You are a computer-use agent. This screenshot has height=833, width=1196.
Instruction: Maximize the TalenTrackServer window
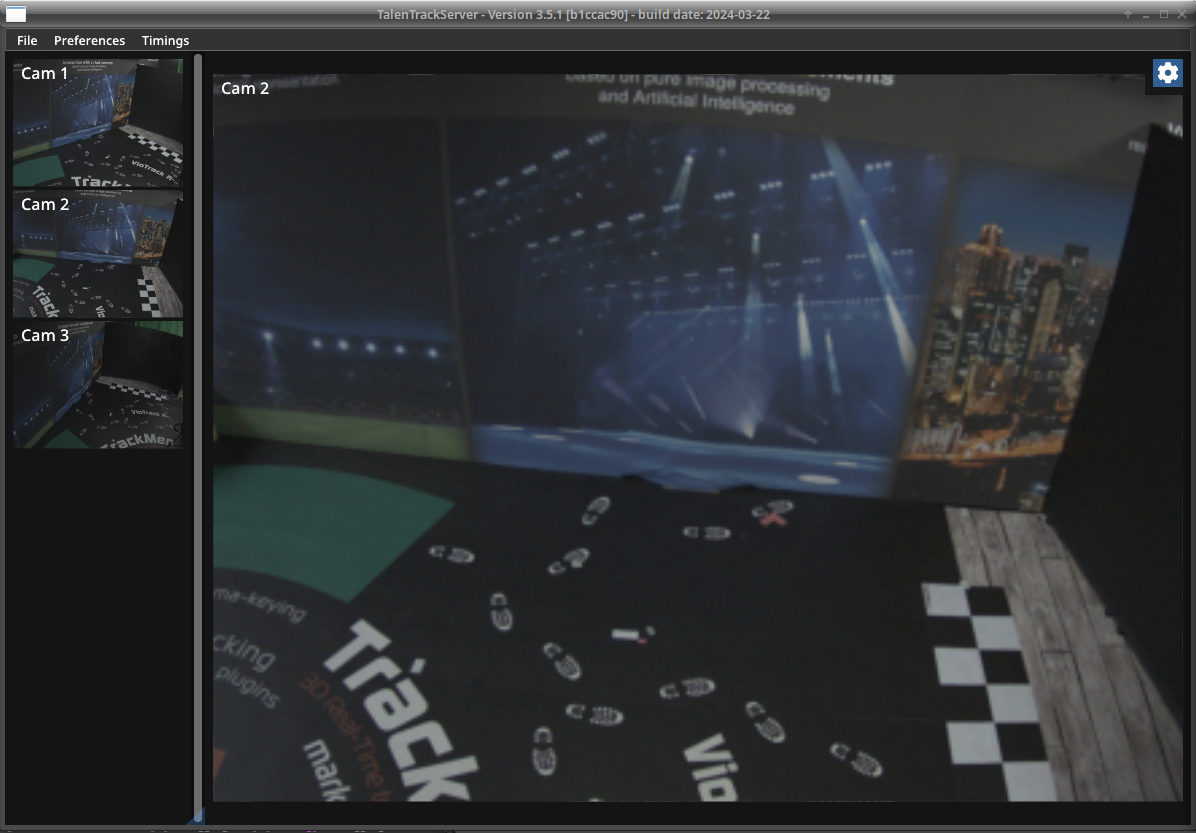tap(1164, 14)
